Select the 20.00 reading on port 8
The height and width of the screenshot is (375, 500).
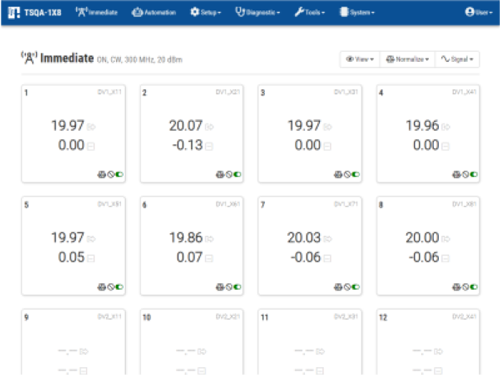point(422,238)
